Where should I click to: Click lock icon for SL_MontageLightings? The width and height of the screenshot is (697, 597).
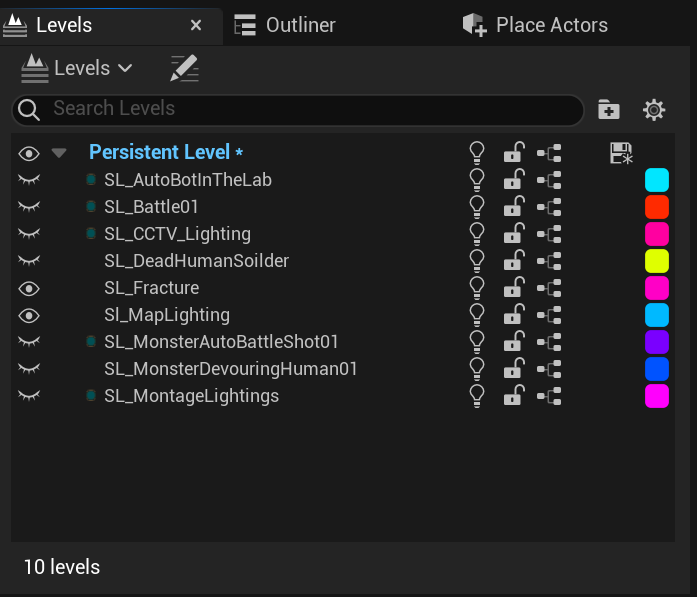click(512, 396)
